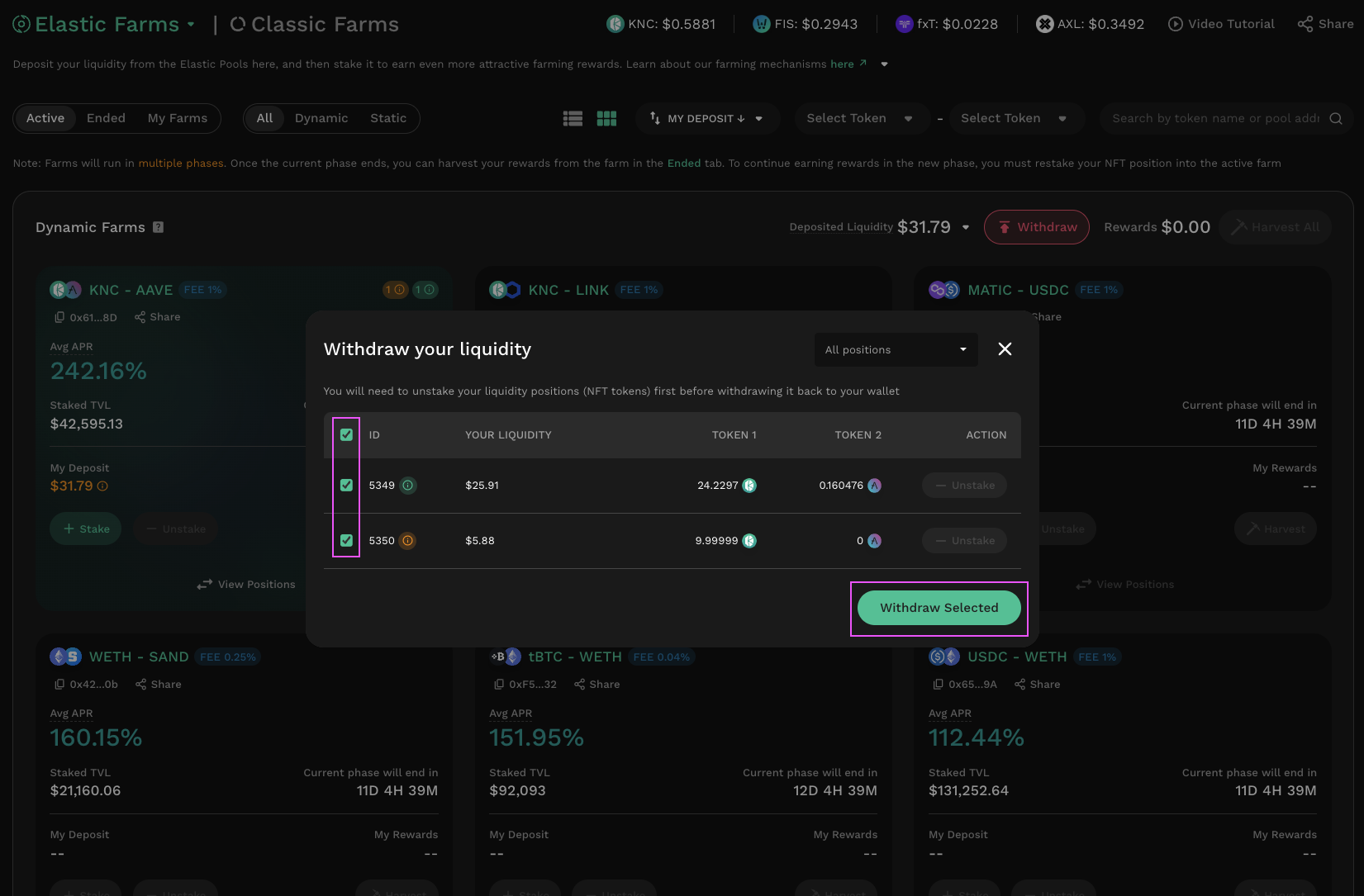This screenshot has width=1364, height=896.
Task: Click Share on KNC - AAVE farm card
Action: coord(158,317)
